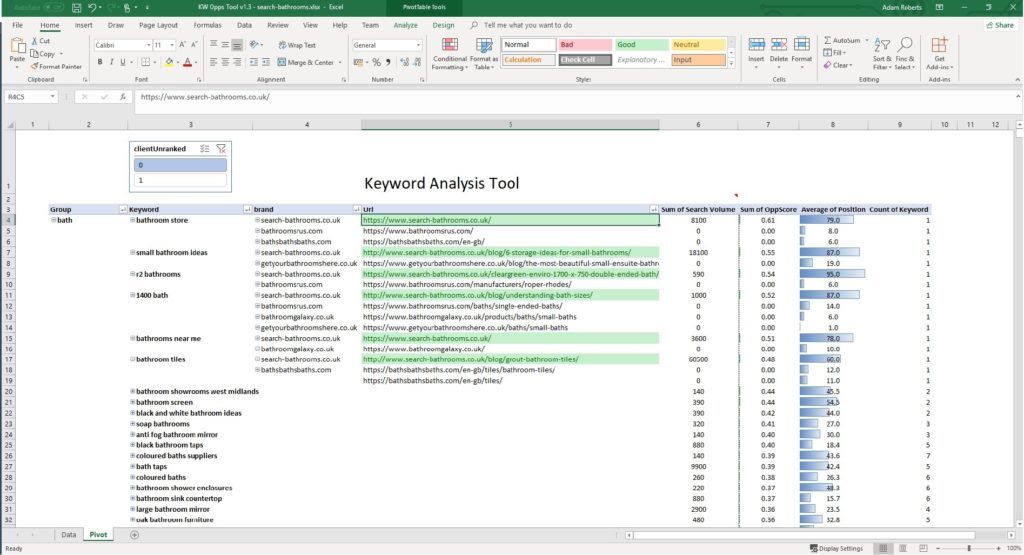Switch to the Design tab

click(443, 25)
